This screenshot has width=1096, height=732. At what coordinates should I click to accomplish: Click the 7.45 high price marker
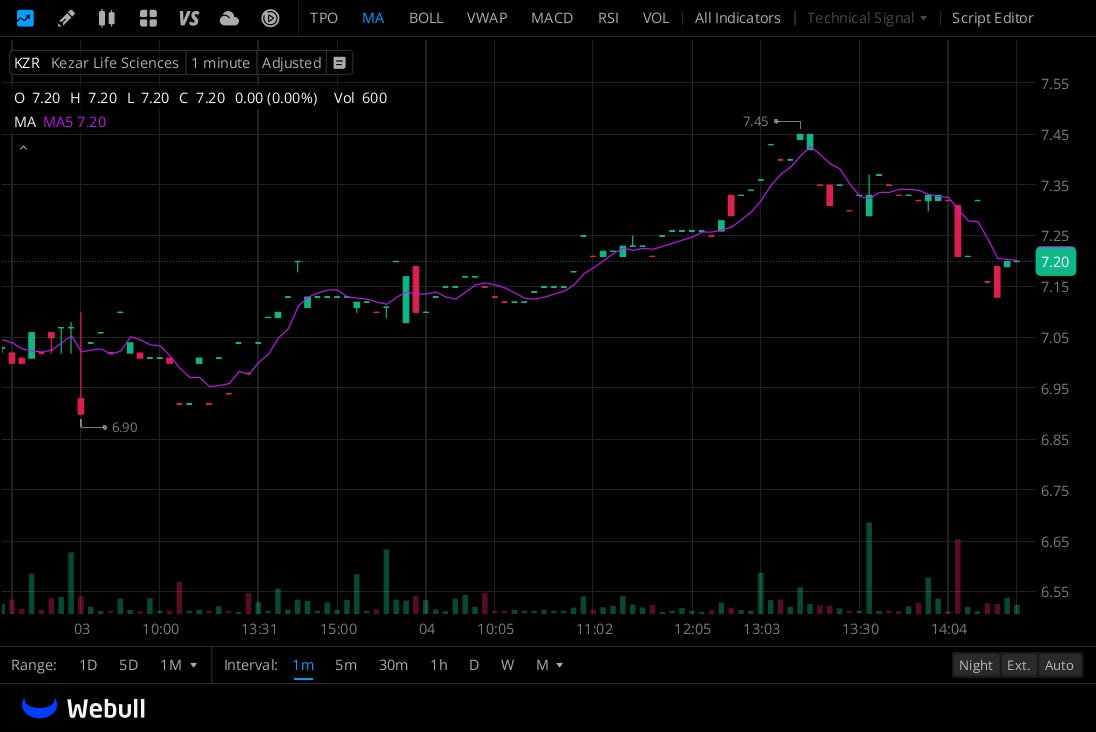click(x=755, y=122)
